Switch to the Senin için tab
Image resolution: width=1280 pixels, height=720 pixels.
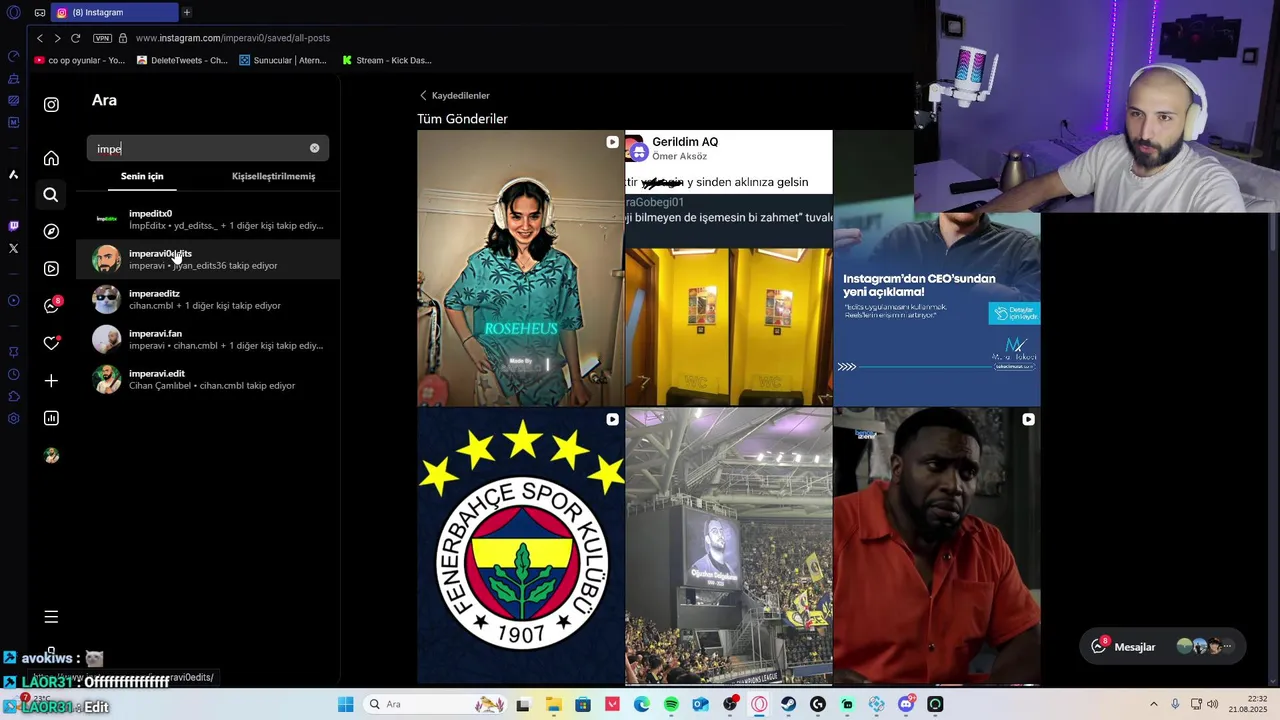[x=142, y=176]
